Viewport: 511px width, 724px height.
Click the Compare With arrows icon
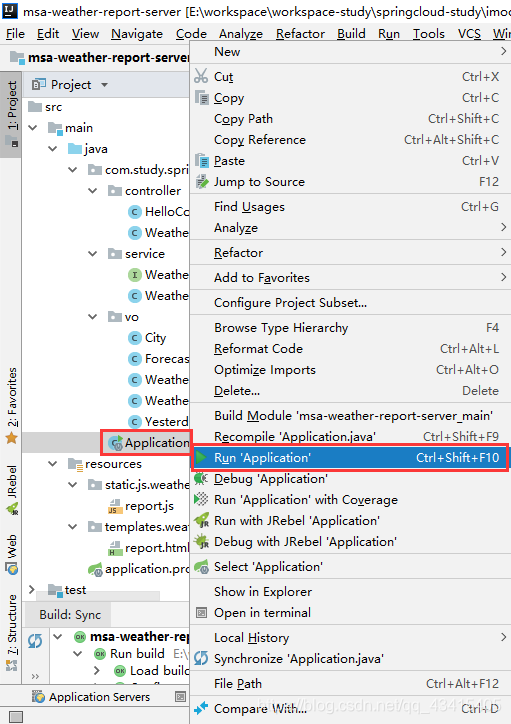(x=201, y=708)
